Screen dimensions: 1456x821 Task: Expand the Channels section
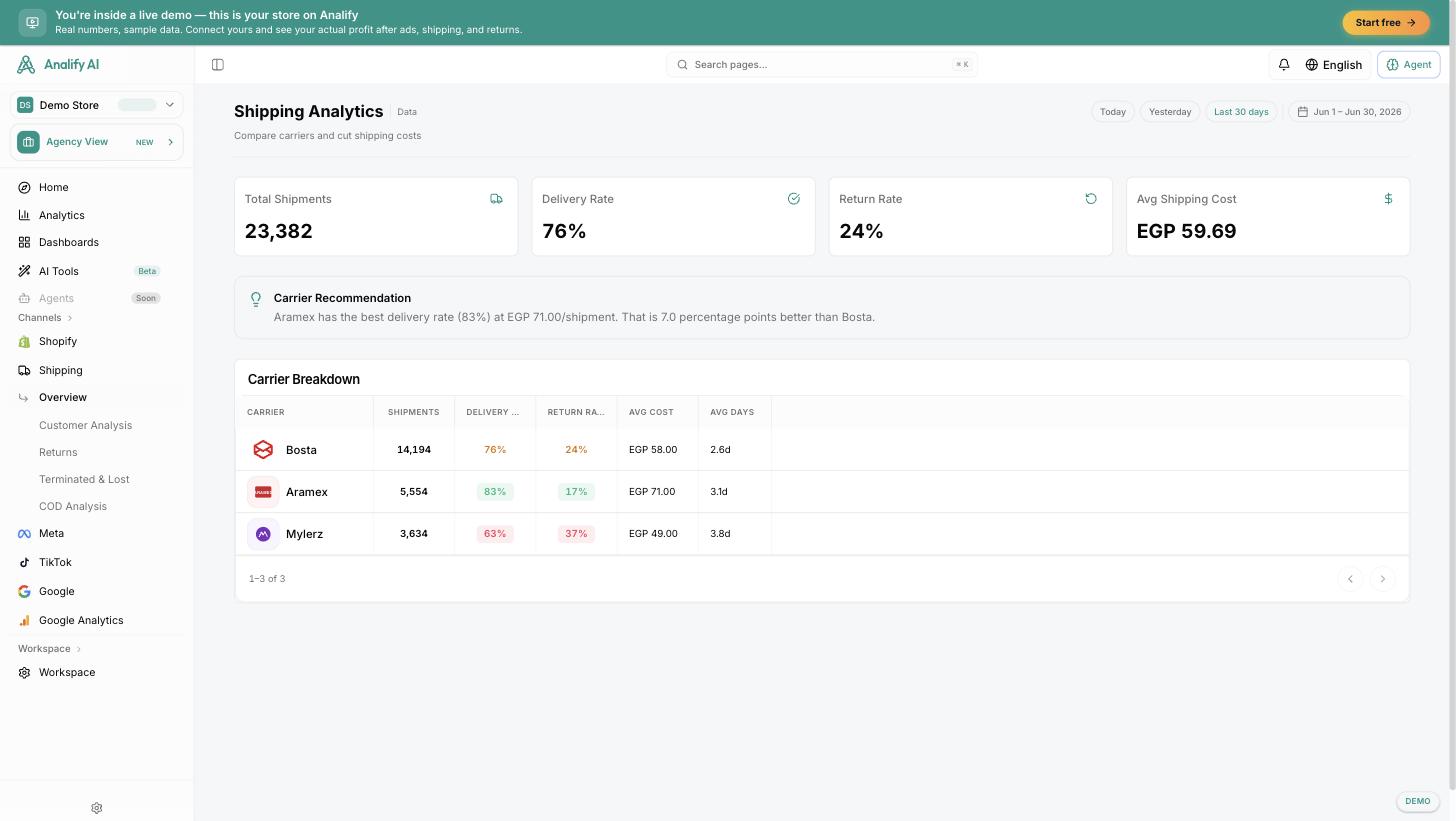click(45, 318)
